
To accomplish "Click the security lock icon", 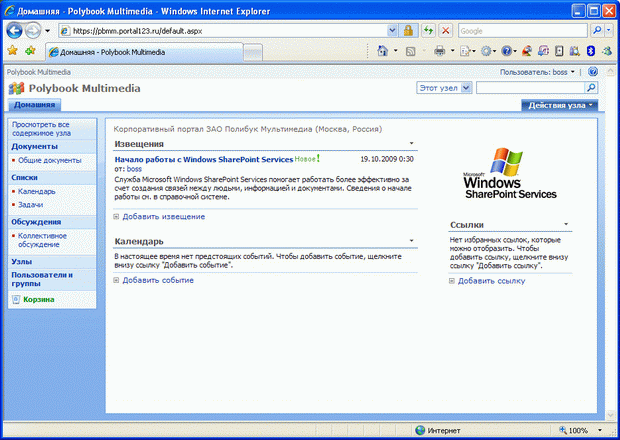I will [x=408, y=31].
